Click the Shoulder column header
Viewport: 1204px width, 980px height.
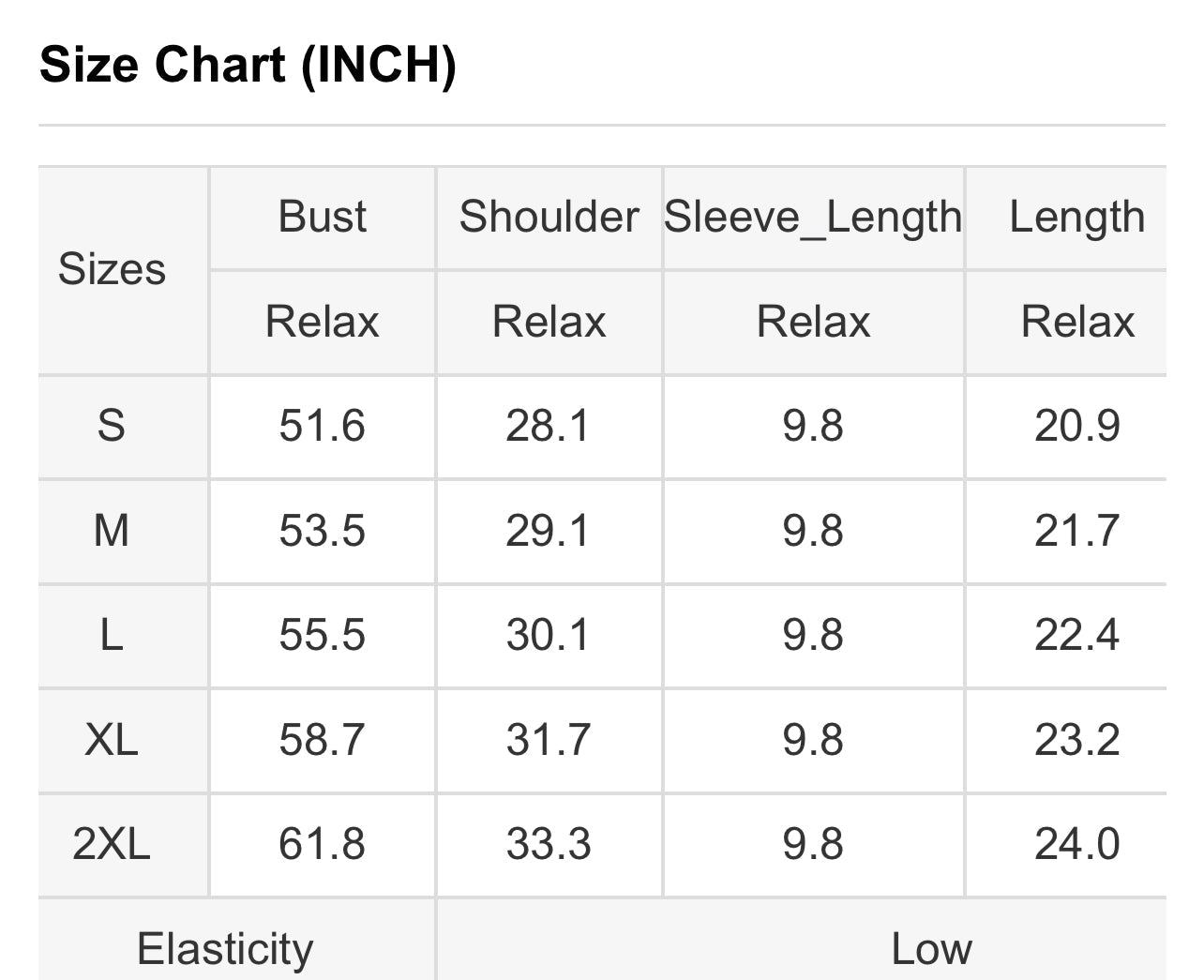(549, 217)
